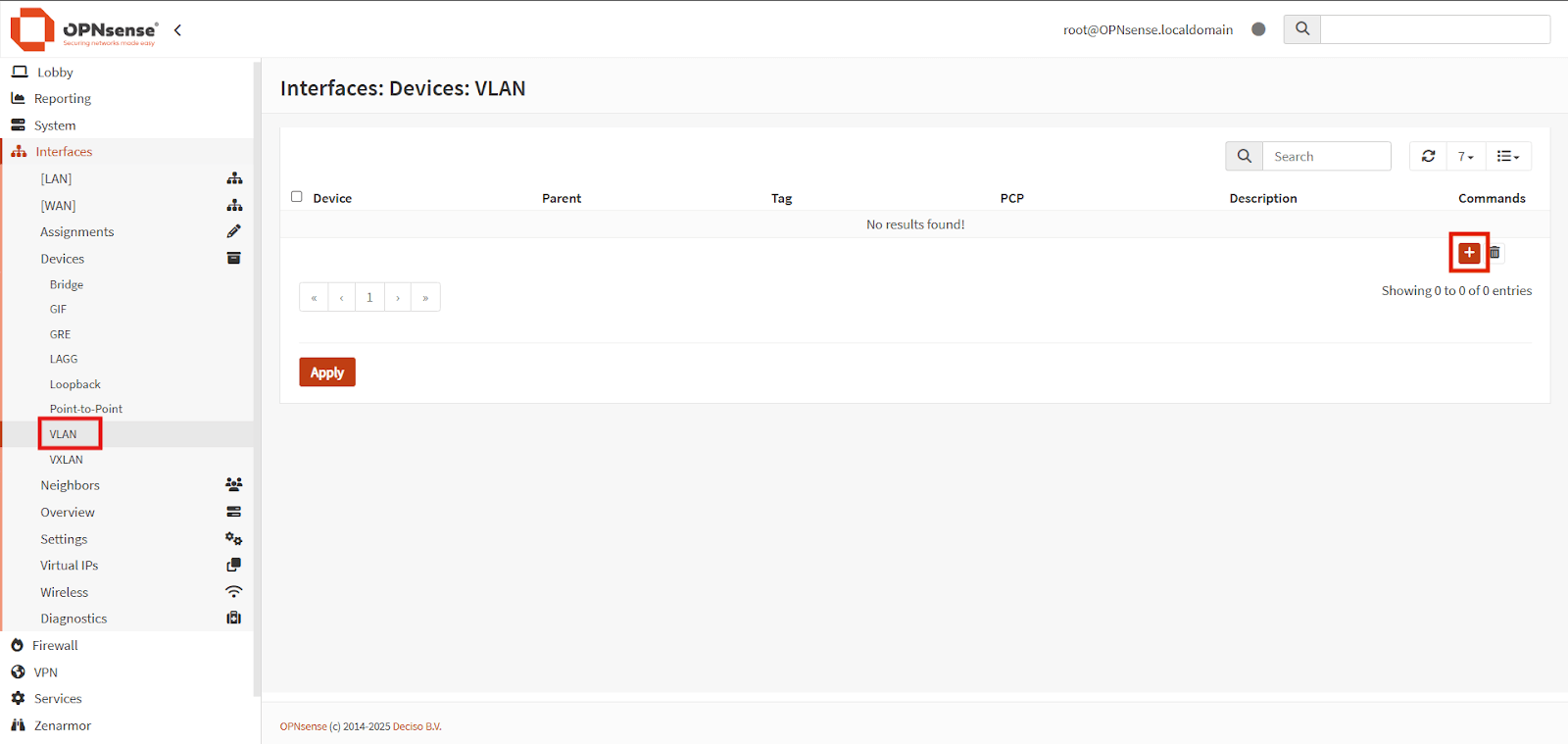Click the wifi icon beside Wireless
This screenshot has width=1568, height=744.
click(233, 592)
